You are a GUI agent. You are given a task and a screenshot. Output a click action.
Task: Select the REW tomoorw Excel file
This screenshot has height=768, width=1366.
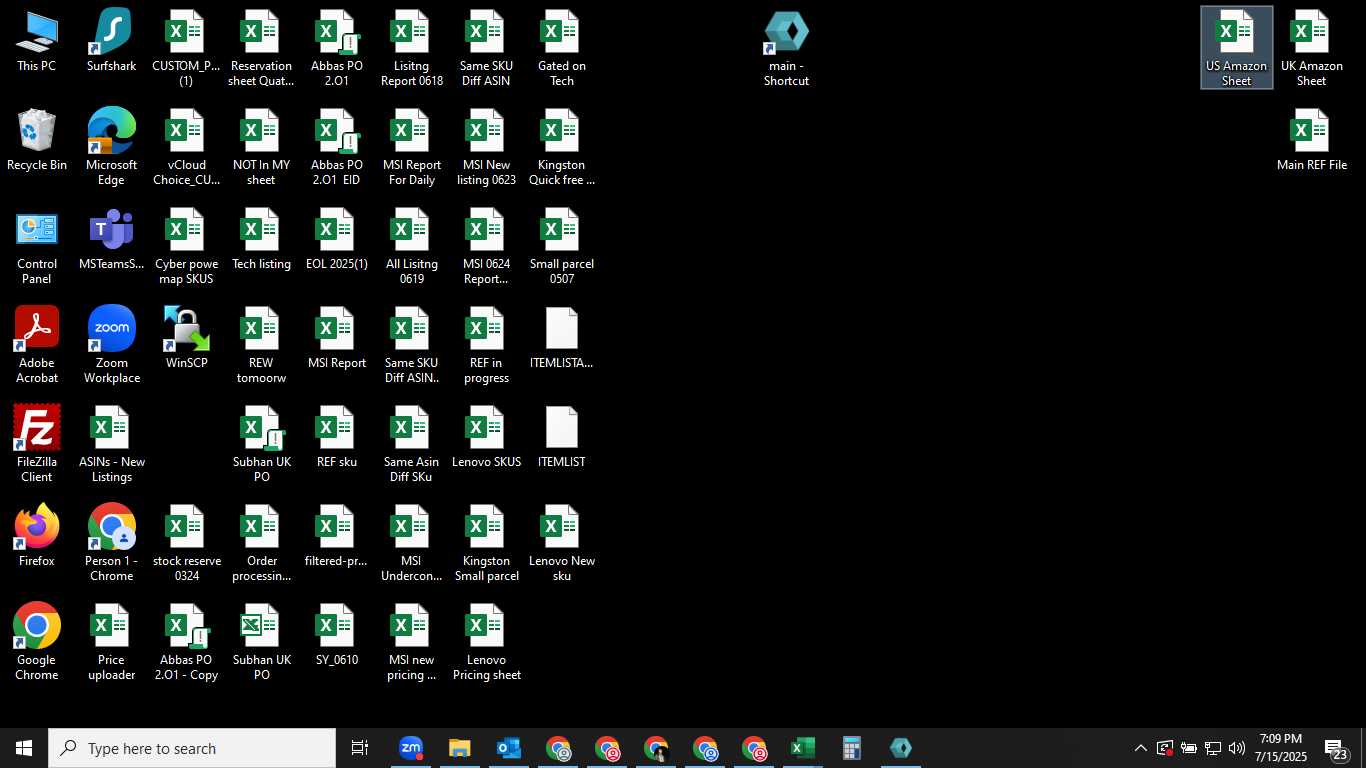click(x=261, y=346)
